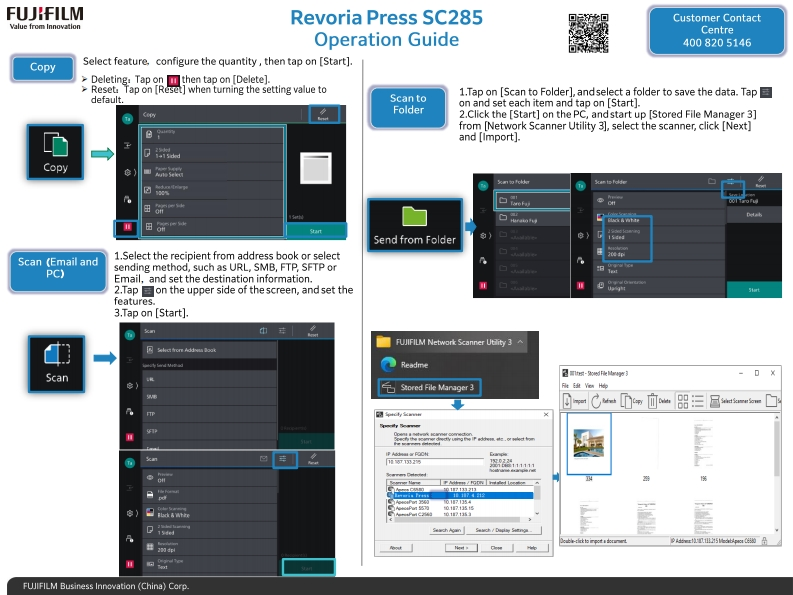Open File menu in Stored File Manager
The height and width of the screenshot is (595, 793).
565,386
